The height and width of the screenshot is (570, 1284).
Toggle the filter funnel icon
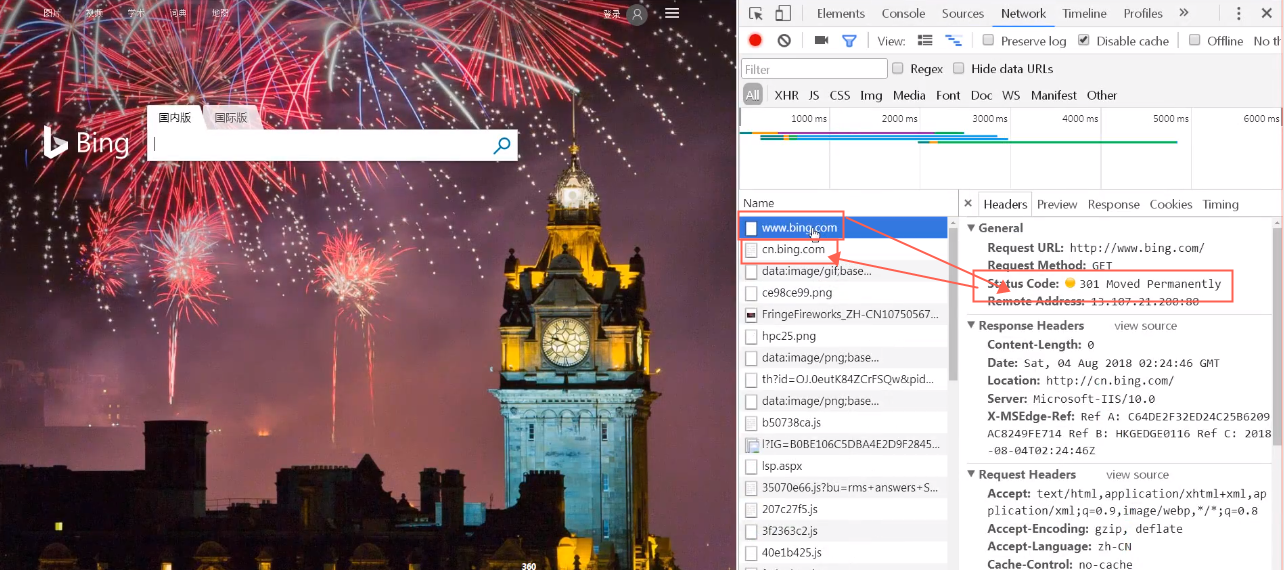849,40
